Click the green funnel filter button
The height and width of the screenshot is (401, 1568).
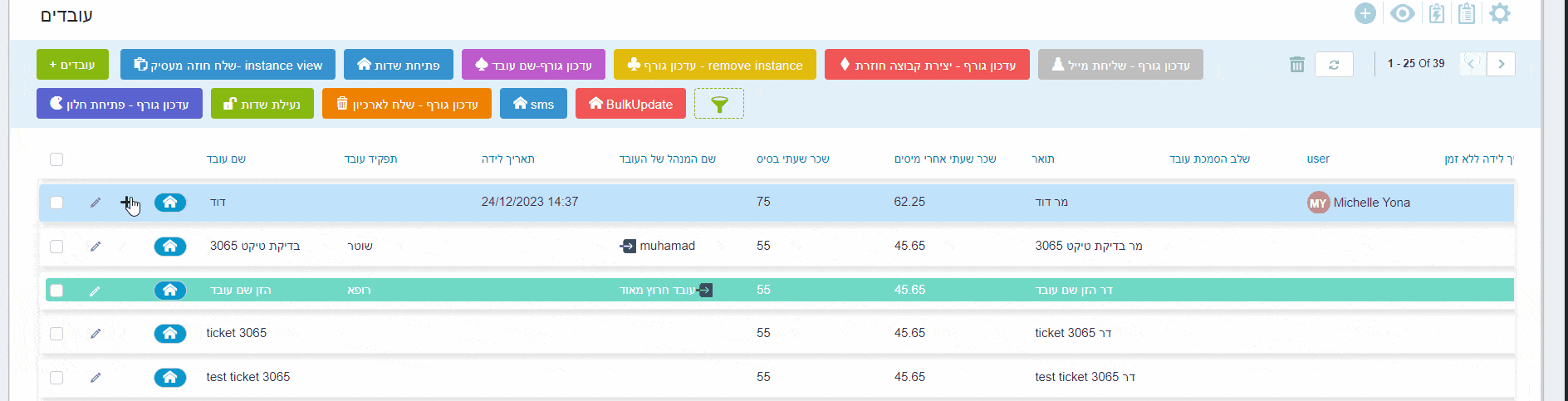click(719, 104)
